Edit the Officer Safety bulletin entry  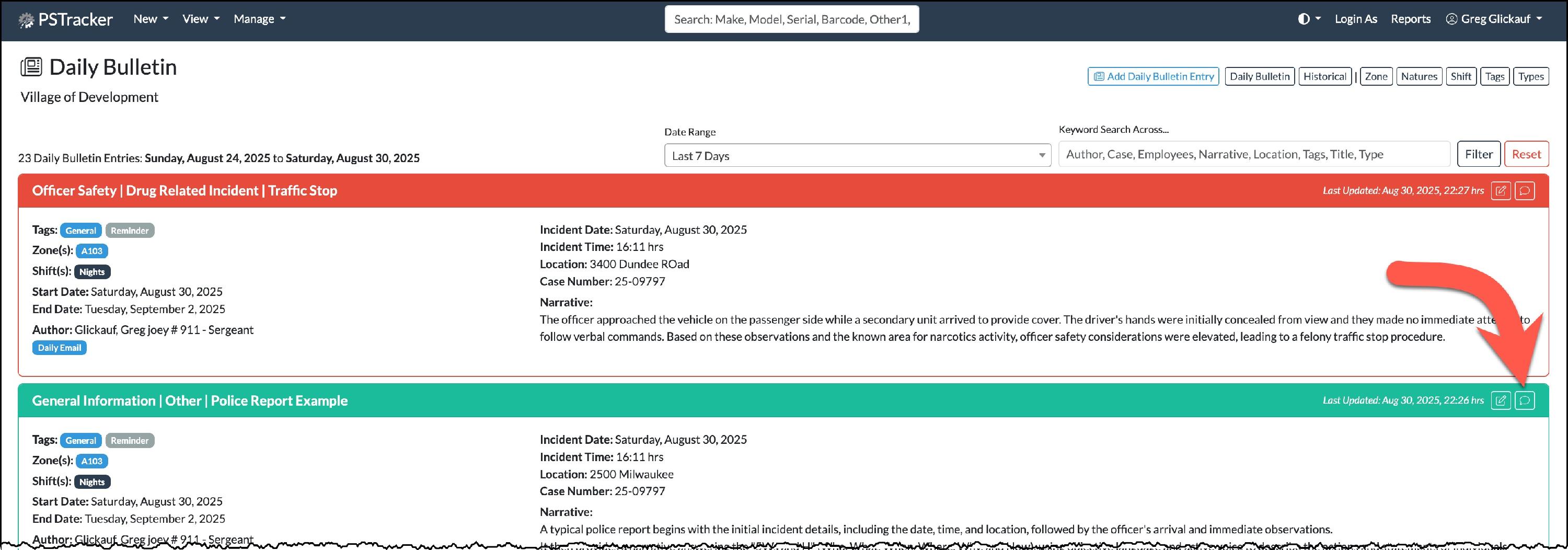(1501, 191)
